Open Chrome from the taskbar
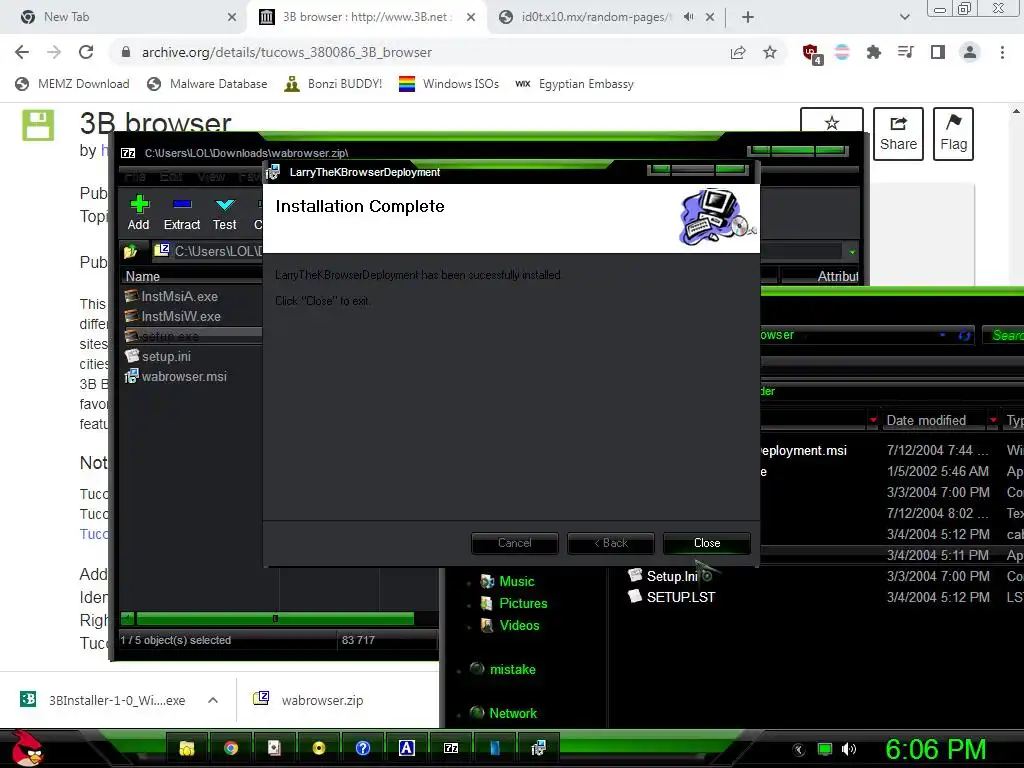This screenshot has height=768, width=1024. pyautogui.click(x=231, y=748)
